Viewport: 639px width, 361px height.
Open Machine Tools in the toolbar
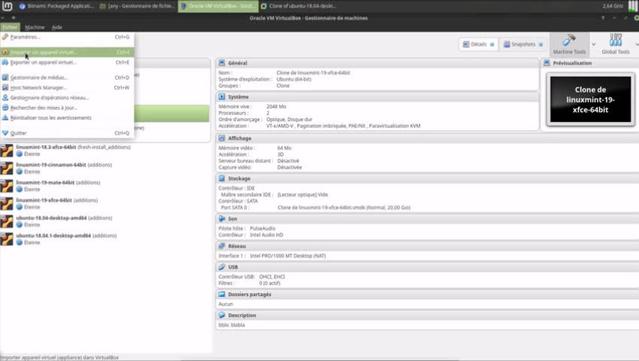tap(569, 44)
